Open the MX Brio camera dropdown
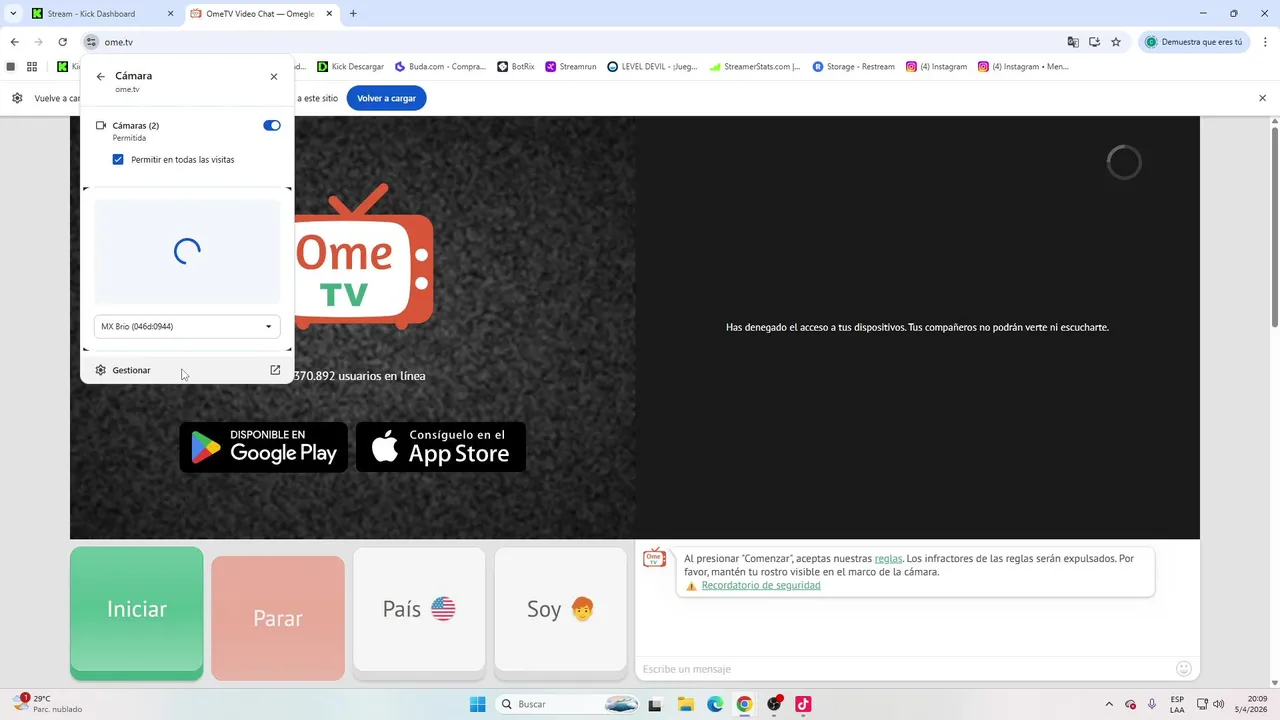 [187, 326]
